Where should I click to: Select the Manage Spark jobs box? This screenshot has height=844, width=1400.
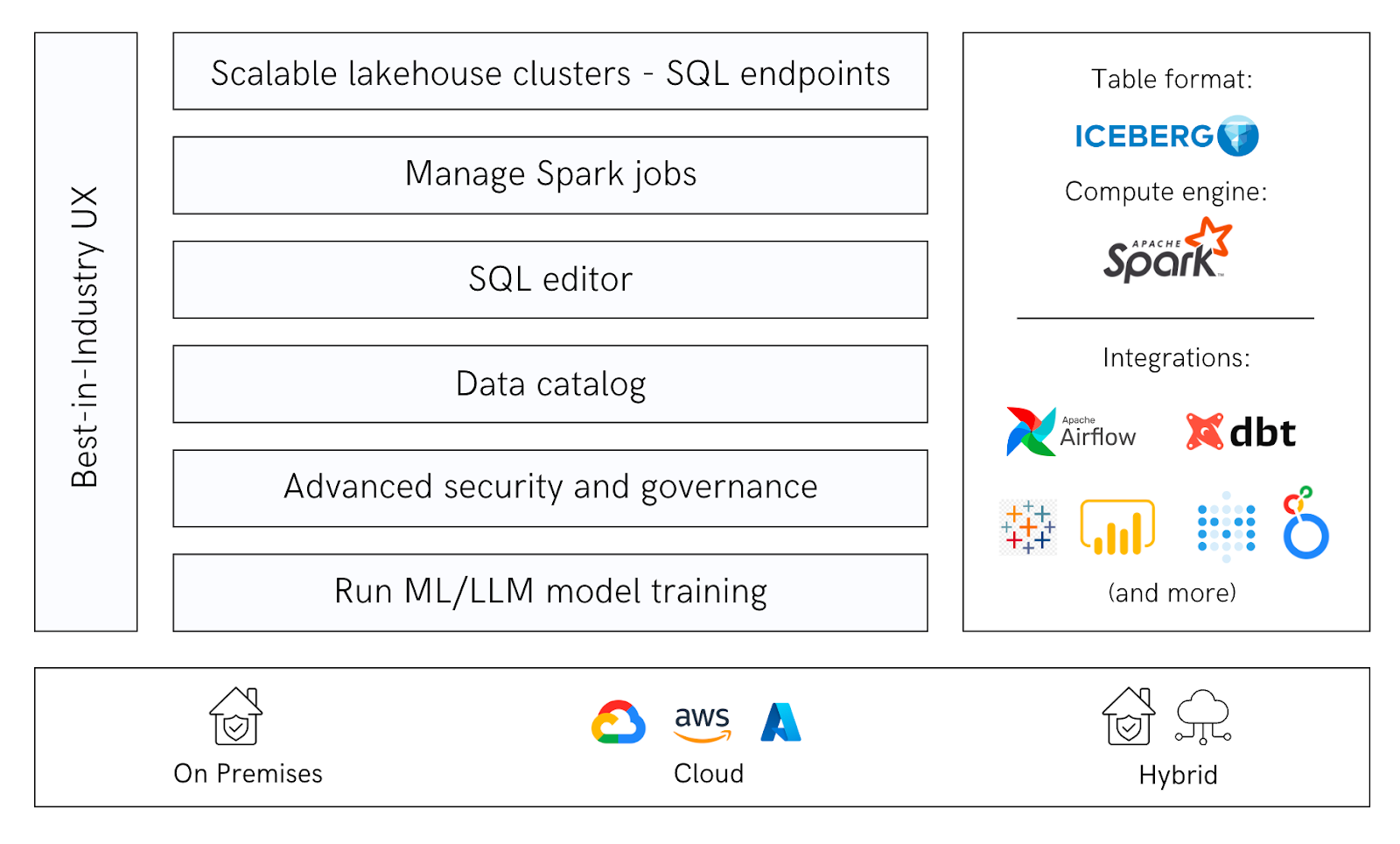click(x=550, y=175)
